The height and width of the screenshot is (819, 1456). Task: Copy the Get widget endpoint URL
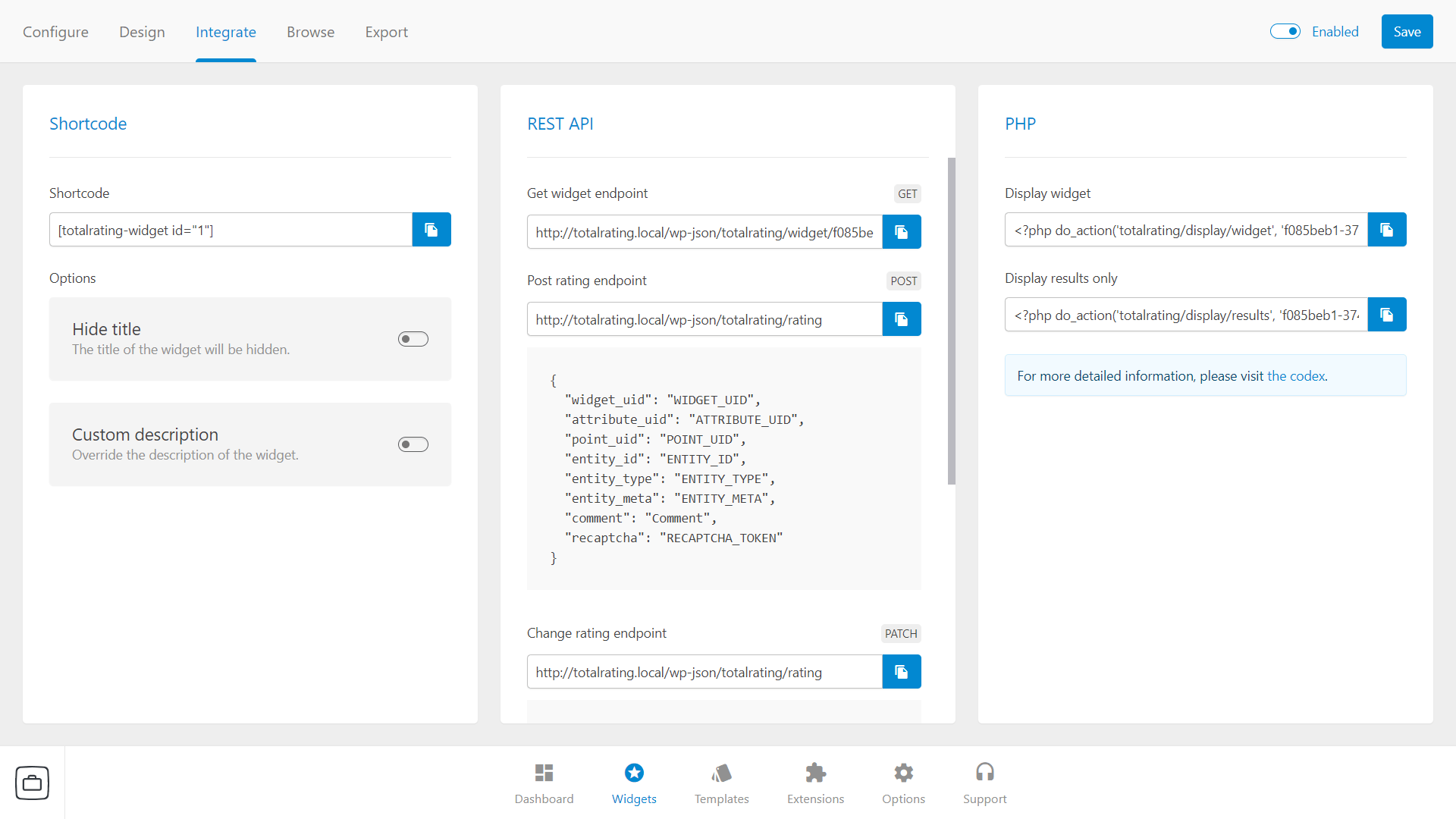coord(902,232)
